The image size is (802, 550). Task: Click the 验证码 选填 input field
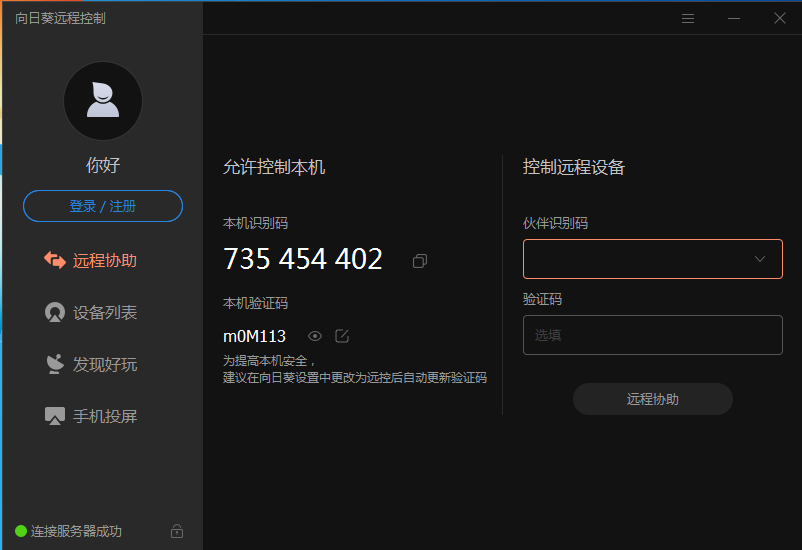653,335
